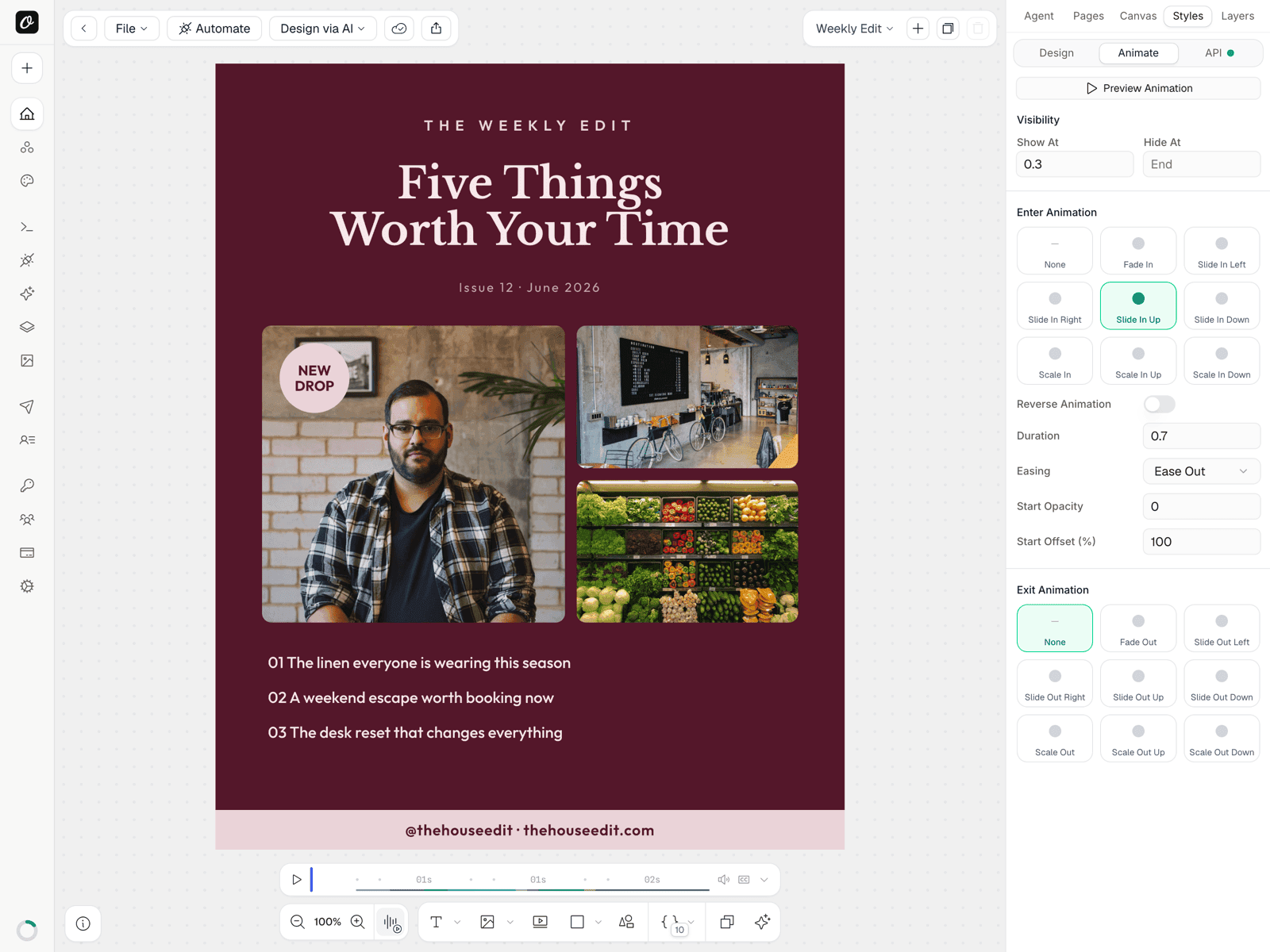Select Scale In Up enter animation
The image size is (1270, 952).
click(1138, 361)
